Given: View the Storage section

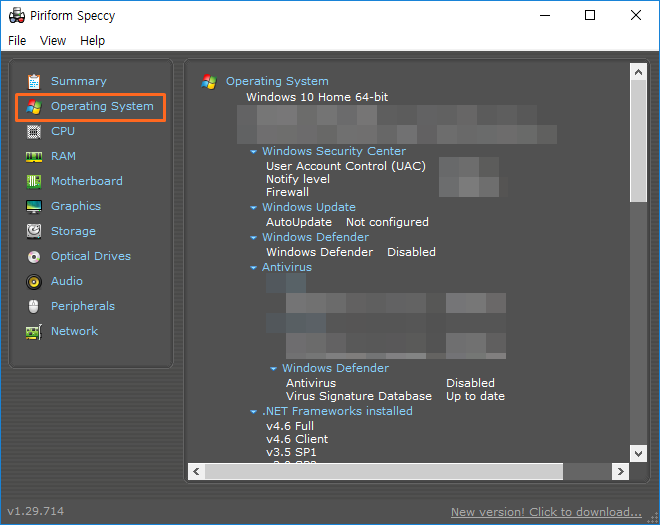Looking at the screenshot, I should click(x=73, y=231).
